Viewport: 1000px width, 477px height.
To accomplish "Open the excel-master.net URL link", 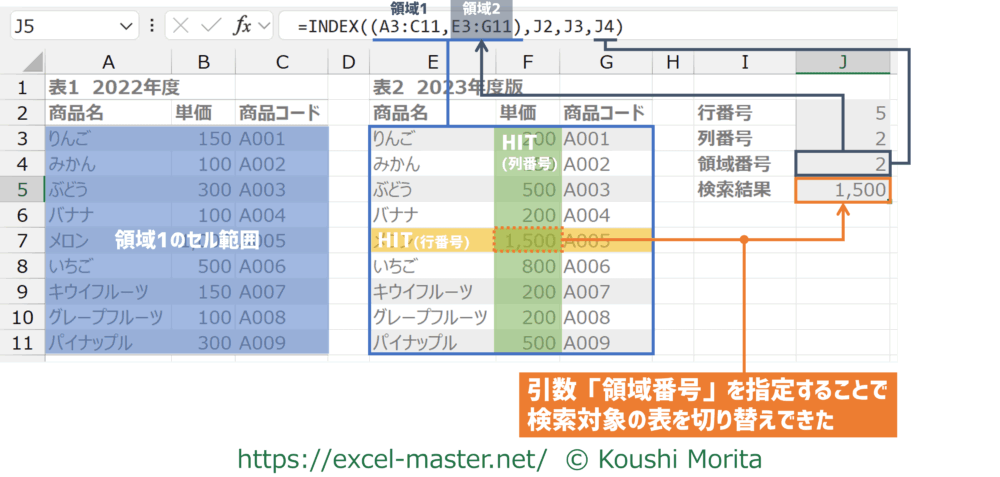I will point(391,457).
